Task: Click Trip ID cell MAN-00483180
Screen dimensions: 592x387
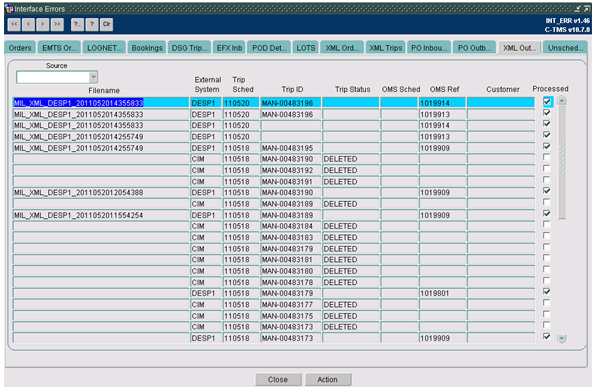Action: tap(290, 271)
